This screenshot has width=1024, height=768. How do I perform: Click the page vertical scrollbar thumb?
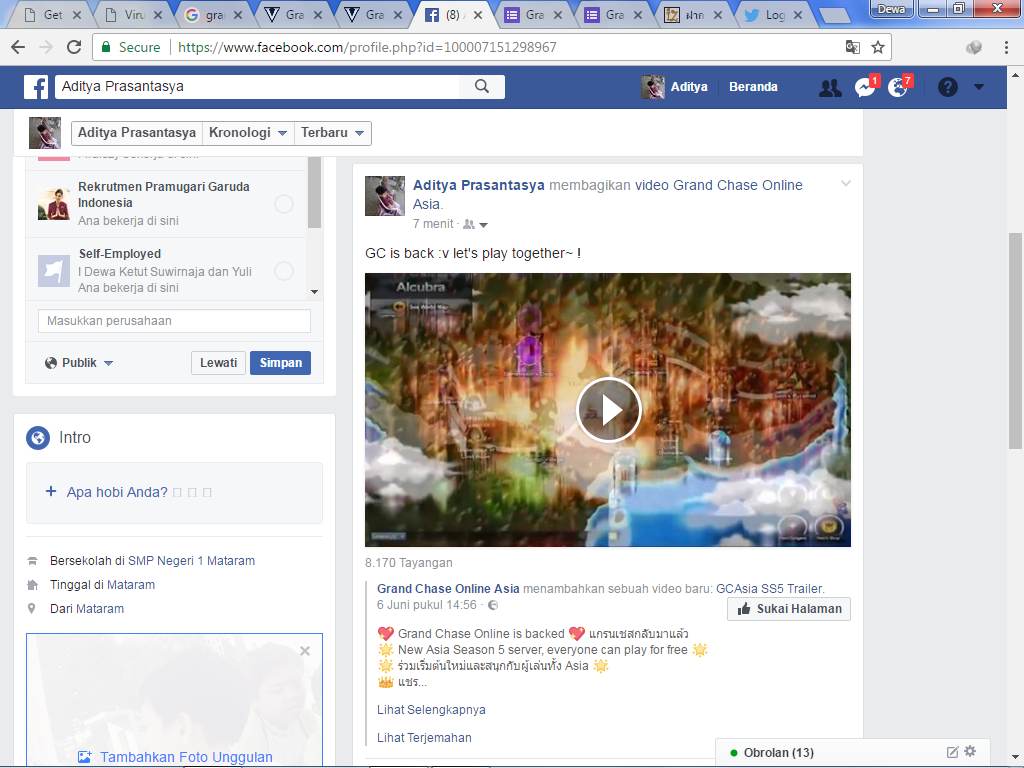pyautogui.click(x=1016, y=340)
